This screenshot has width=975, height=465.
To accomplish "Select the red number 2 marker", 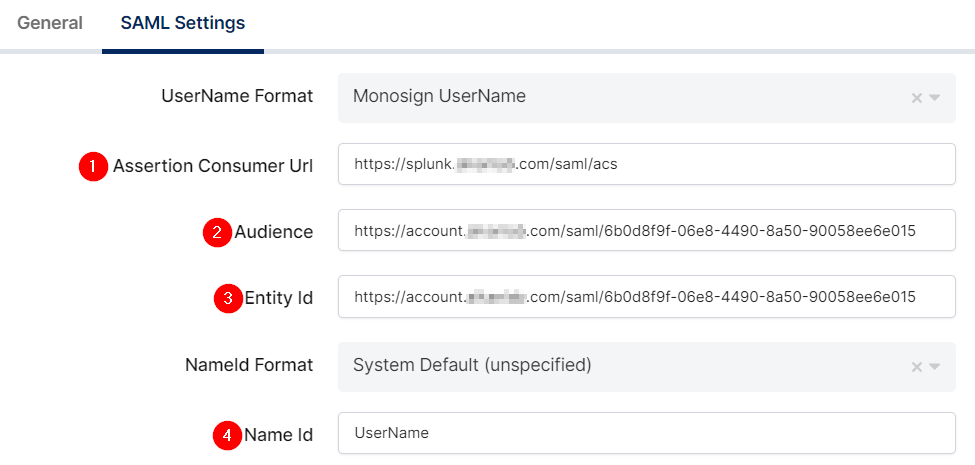I will pyautogui.click(x=217, y=233).
